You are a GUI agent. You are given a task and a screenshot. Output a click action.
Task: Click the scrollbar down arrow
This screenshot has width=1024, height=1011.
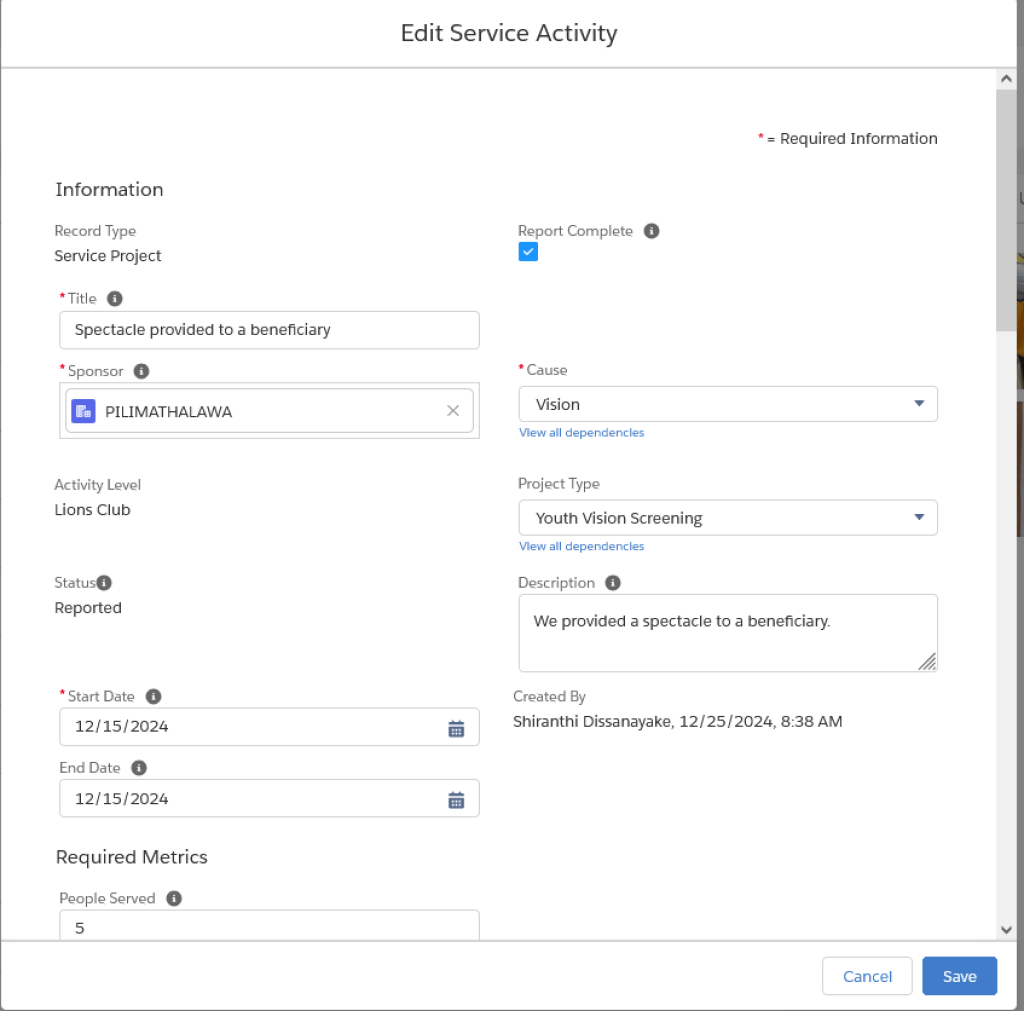click(x=1006, y=929)
